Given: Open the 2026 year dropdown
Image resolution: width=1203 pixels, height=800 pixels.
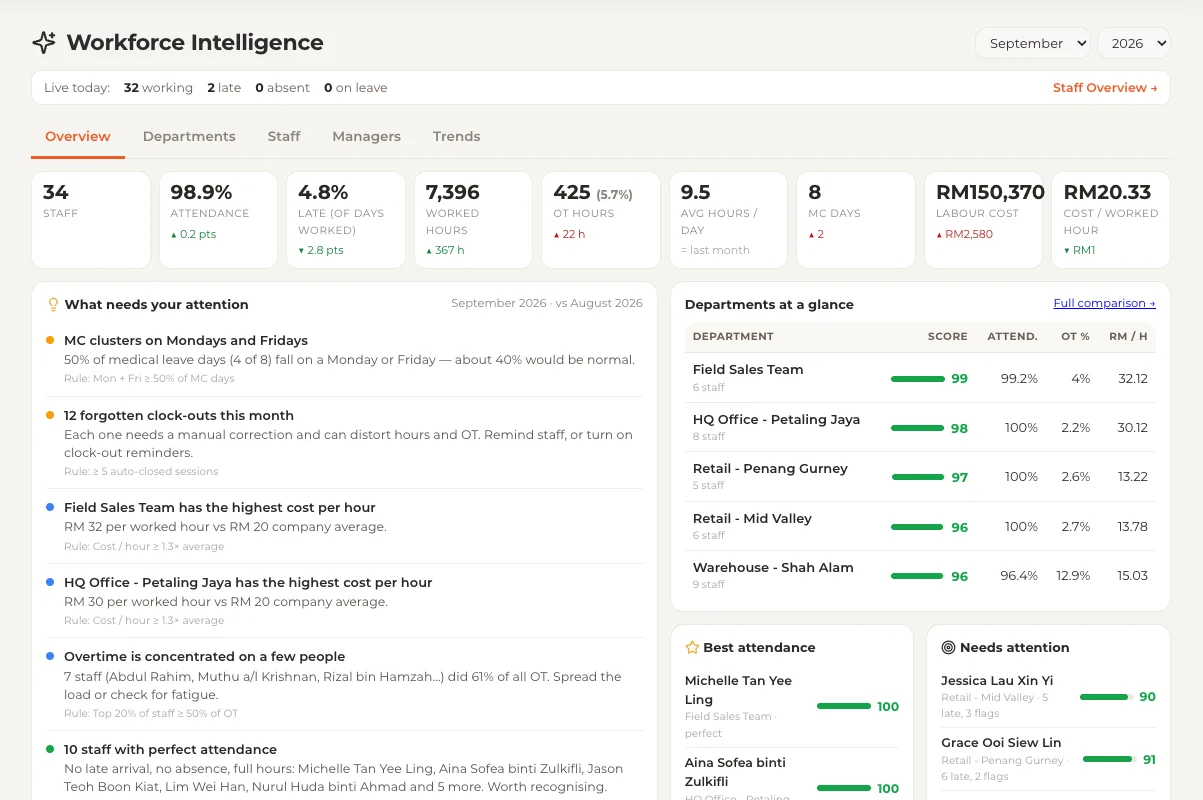Looking at the screenshot, I should (1134, 43).
